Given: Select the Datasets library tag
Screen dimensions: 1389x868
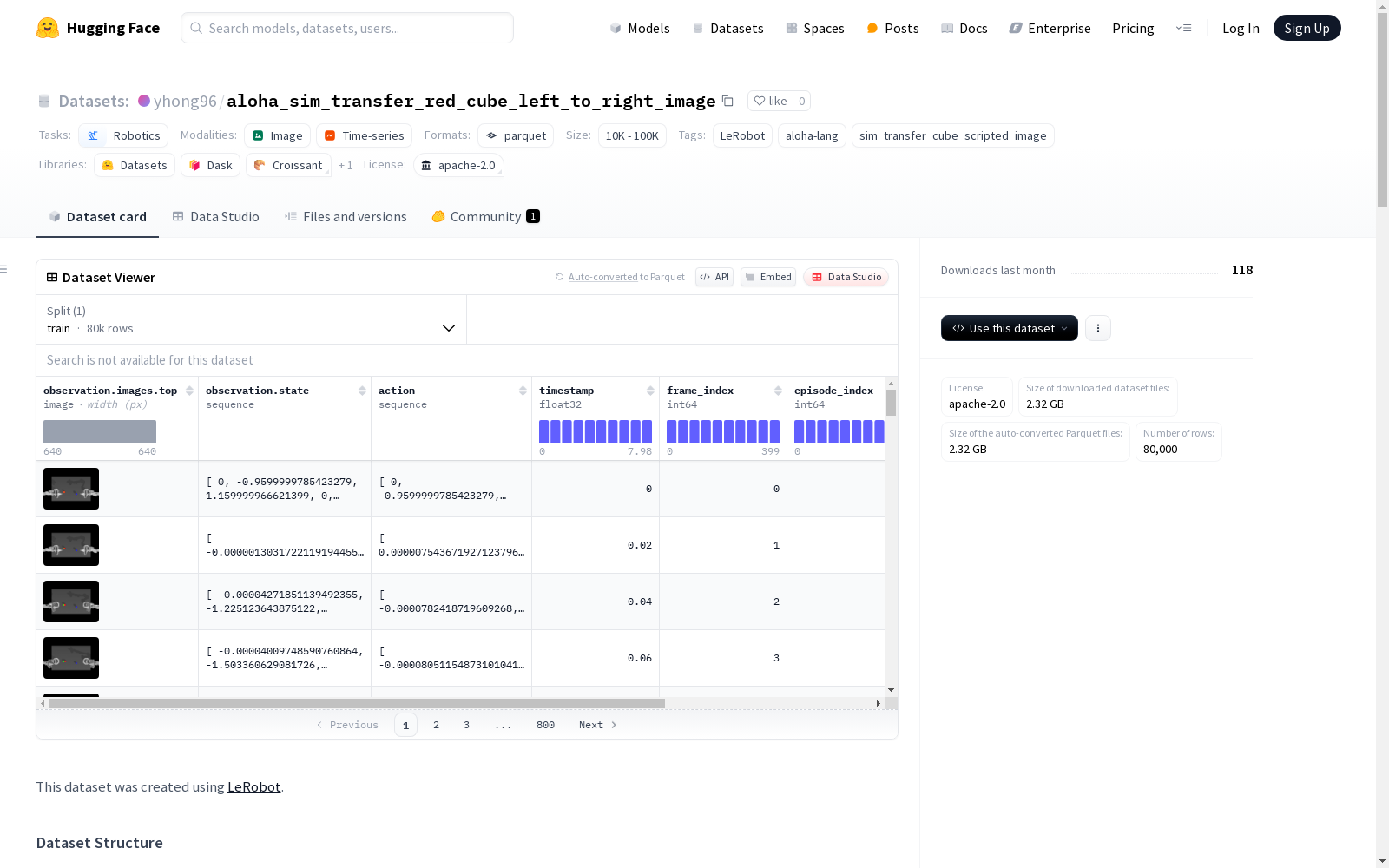Looking at the screenshot, I should 135,165.
